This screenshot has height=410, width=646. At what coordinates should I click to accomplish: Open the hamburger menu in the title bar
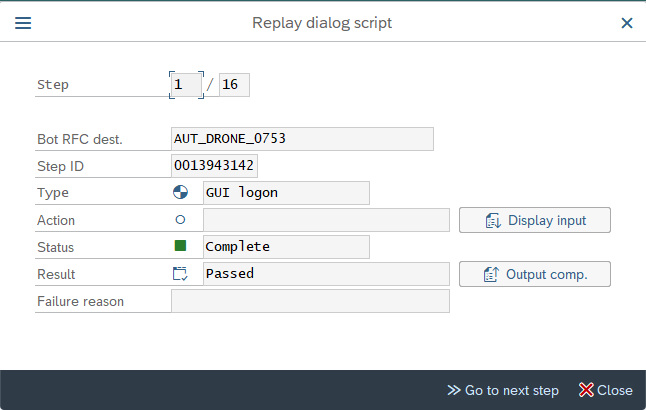22,22
